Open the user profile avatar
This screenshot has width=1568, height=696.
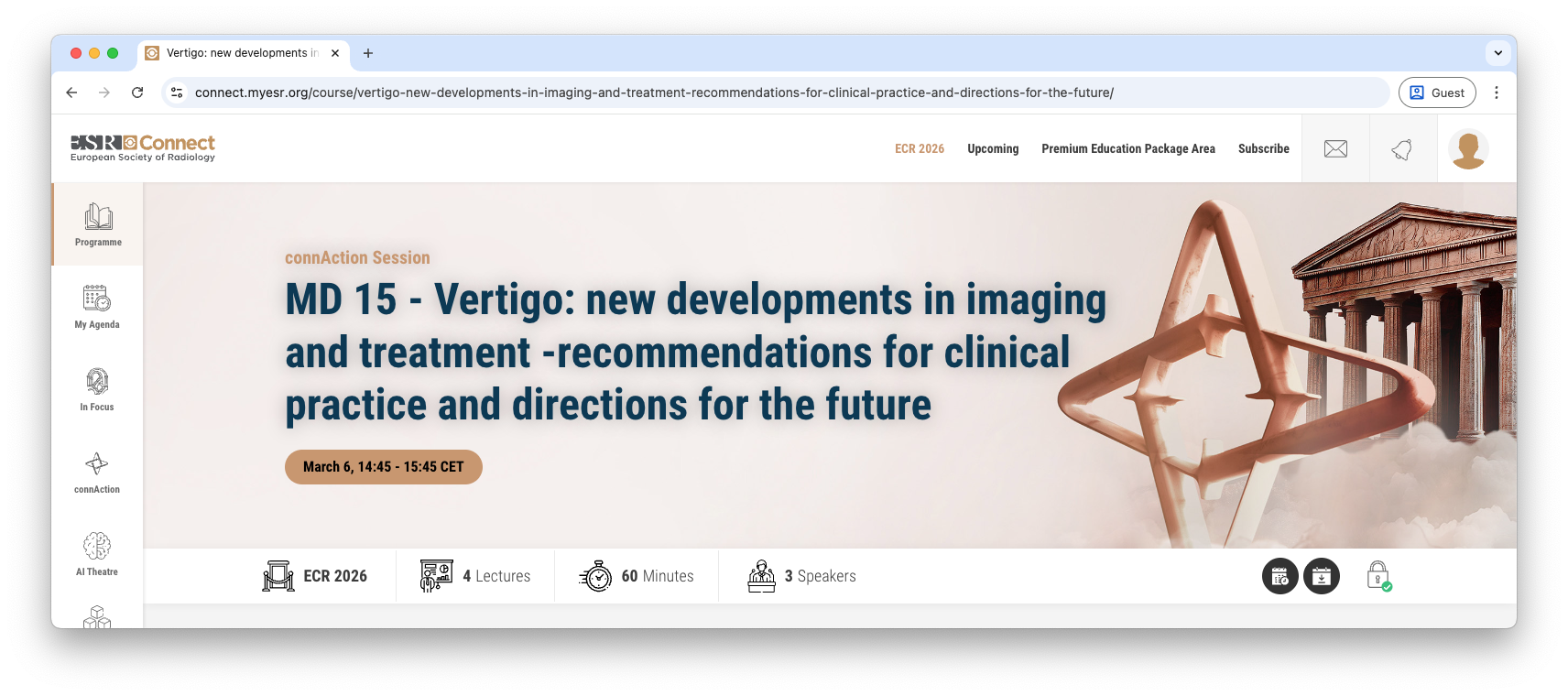(1468, 149)
